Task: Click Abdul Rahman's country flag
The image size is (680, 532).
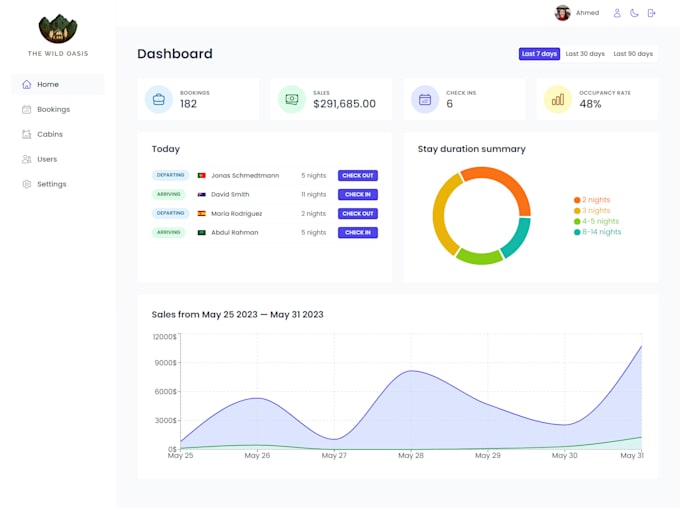Action: pyautogui.click(x=202, y=233)
